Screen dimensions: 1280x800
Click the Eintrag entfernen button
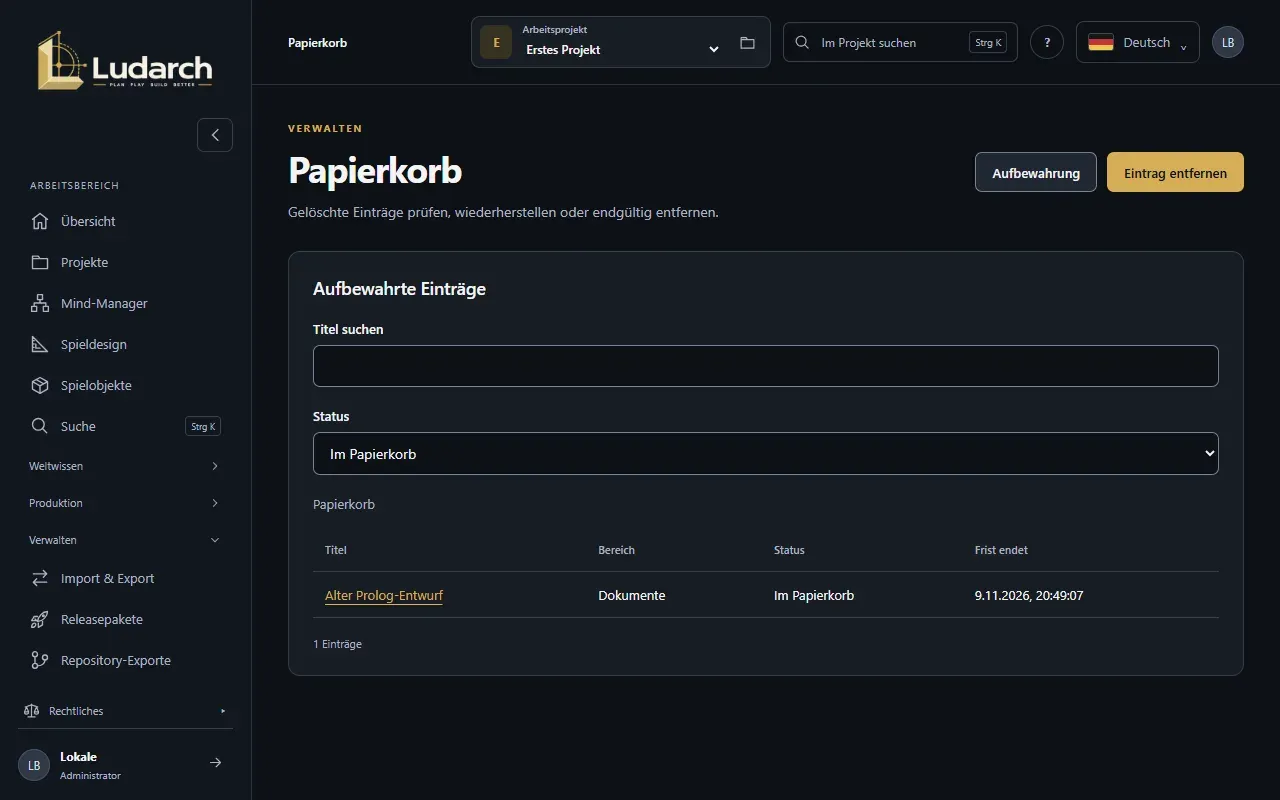[x=1175, y=172]
